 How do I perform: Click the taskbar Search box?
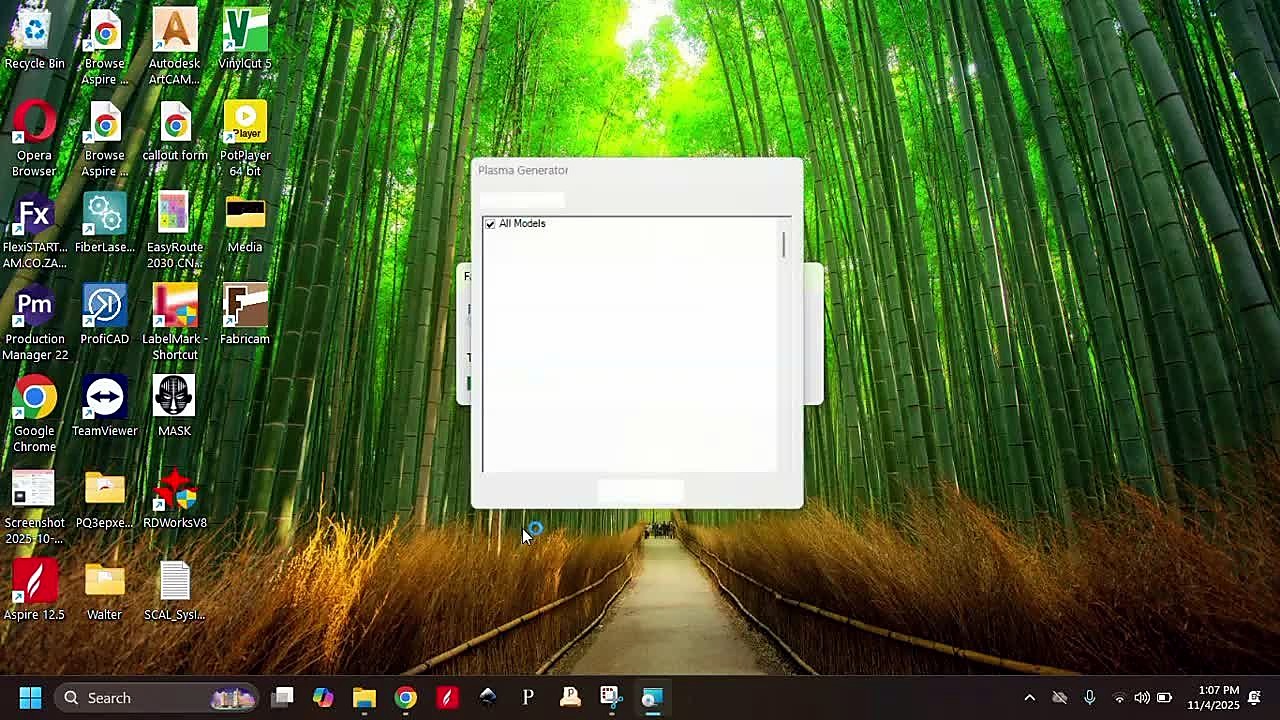pos(156,697)
